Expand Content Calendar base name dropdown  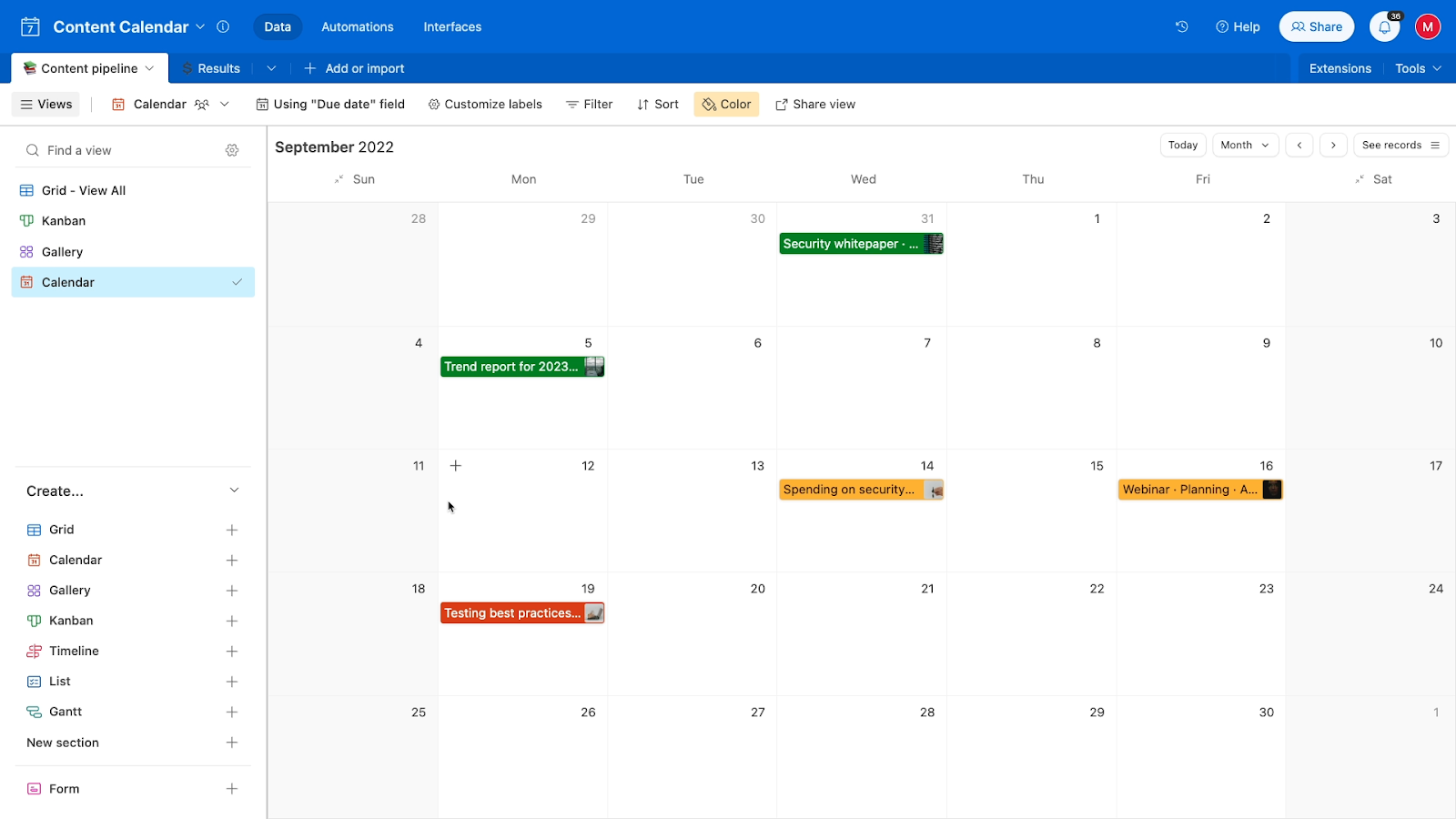pyautogui.click(x=200, y=26)
